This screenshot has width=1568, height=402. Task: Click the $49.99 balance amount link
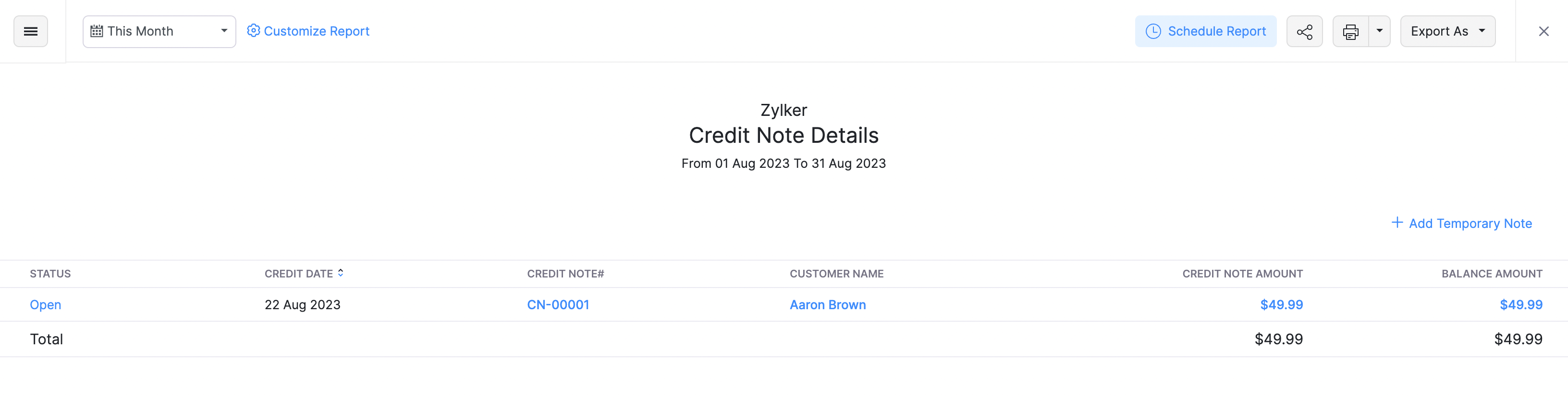(x=1520, y=304)
